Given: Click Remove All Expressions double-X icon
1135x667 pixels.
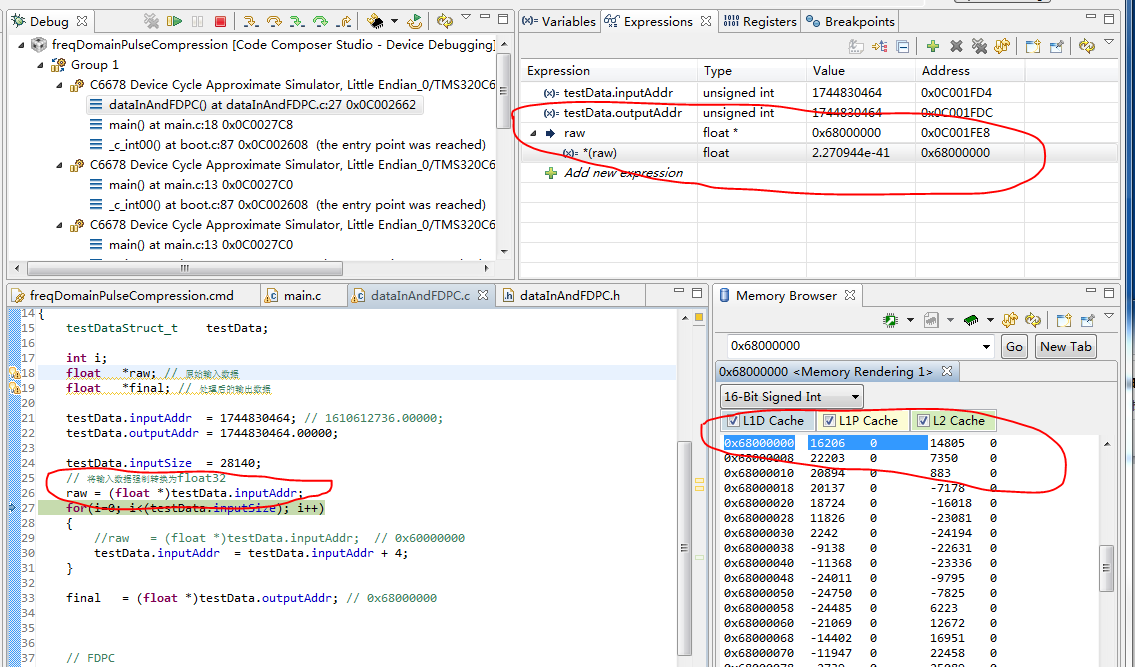Looking at the screenshot, I should [979, 46].
